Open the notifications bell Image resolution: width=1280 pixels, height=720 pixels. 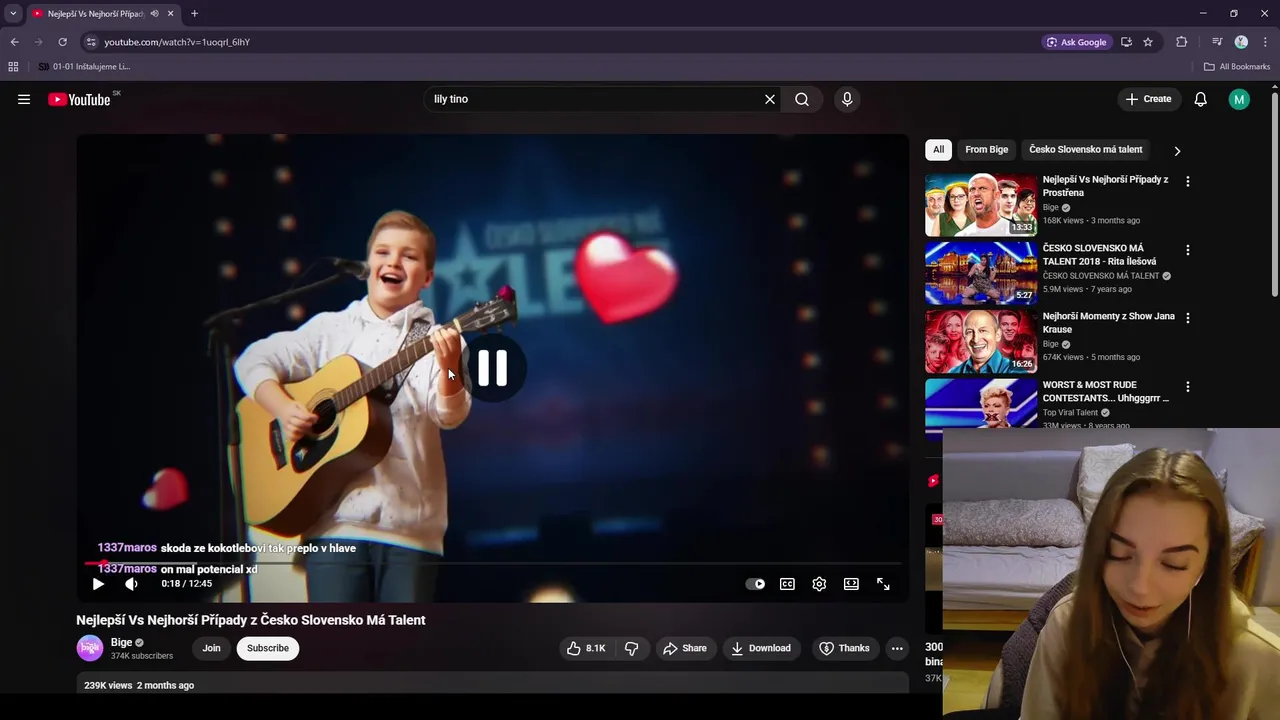tap(1200, 99)
